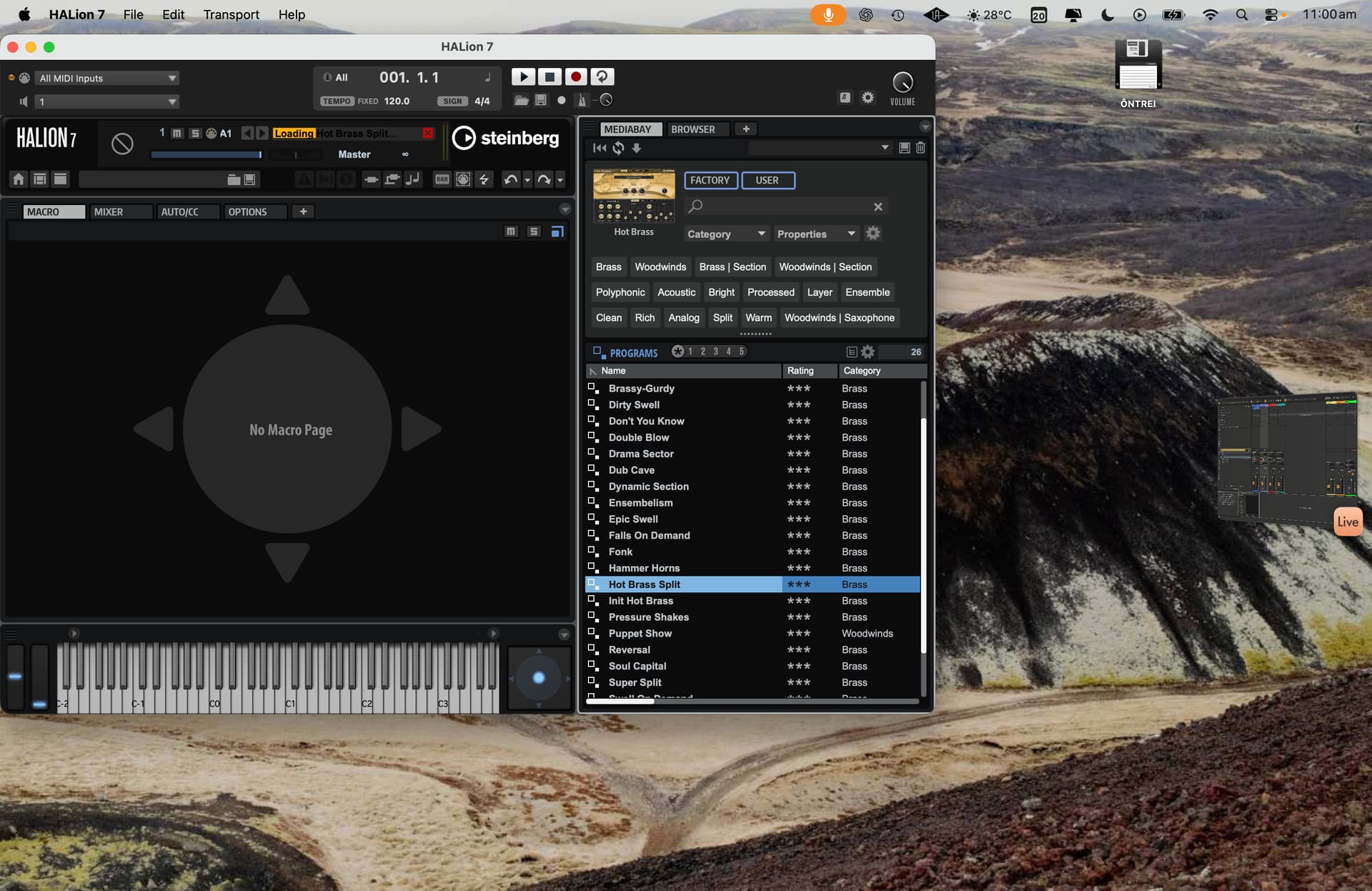This screenshot has width=1372, height=891.
Task: Click the gear icon beside Properties
Action: 873,234
